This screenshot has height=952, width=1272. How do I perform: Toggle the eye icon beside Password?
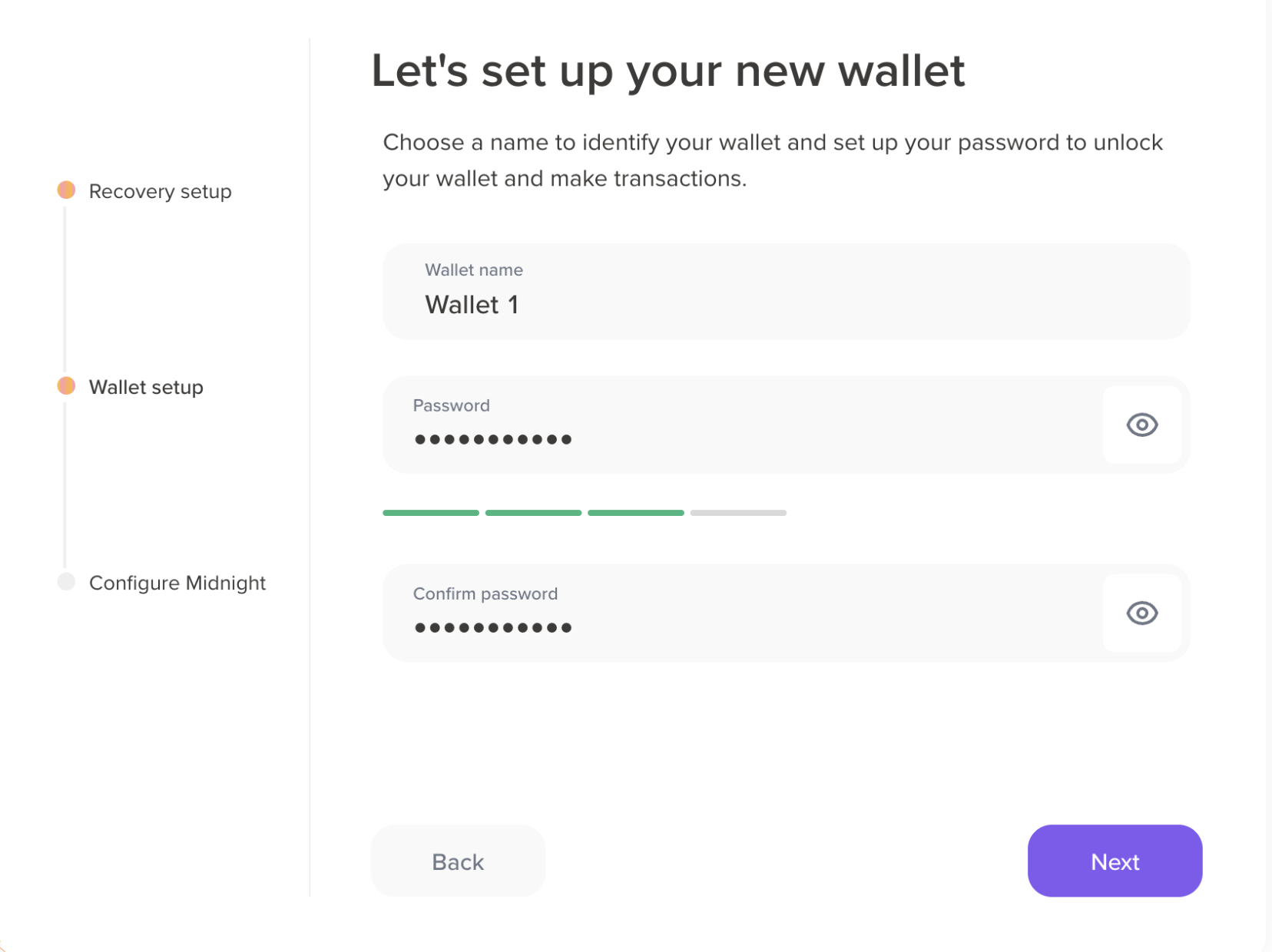pyautogui.click(x=1142, y=425)
